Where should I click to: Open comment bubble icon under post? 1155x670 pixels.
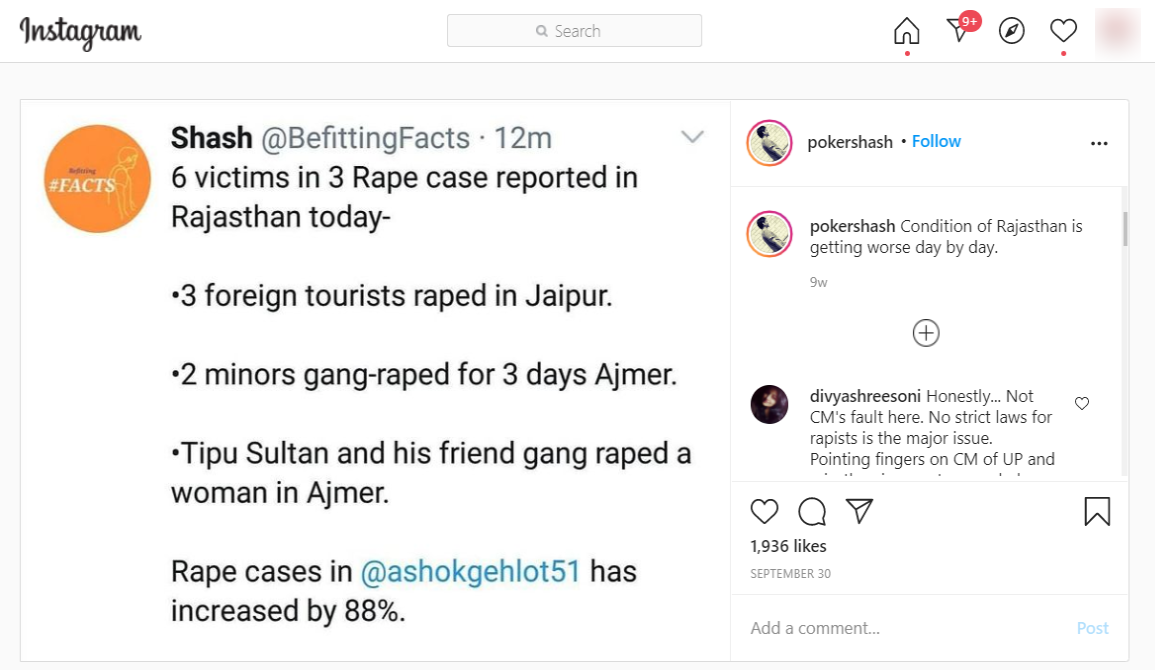click(x=812, y=512)
